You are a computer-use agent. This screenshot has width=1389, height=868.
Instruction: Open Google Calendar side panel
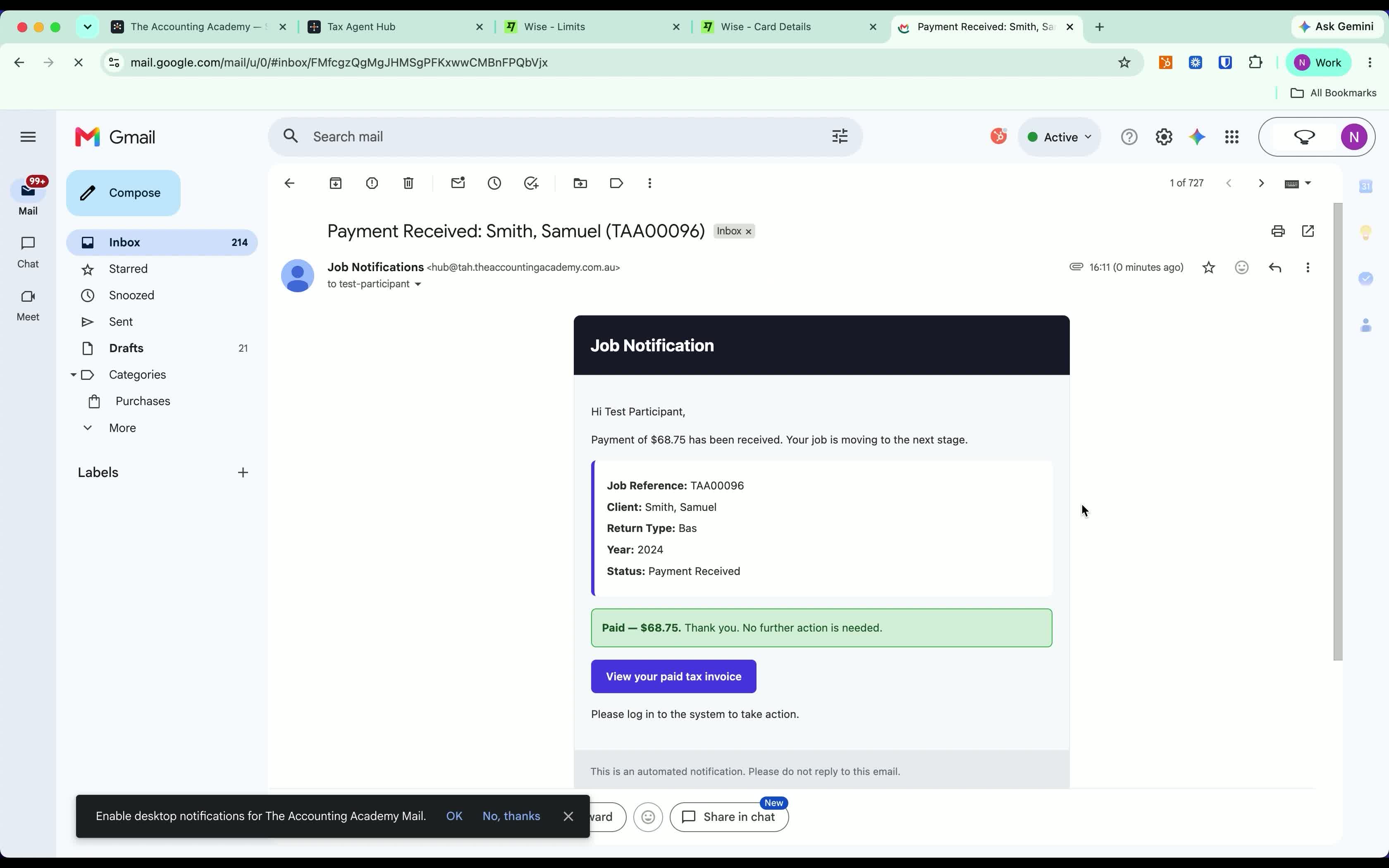(x=1365, y=186)
